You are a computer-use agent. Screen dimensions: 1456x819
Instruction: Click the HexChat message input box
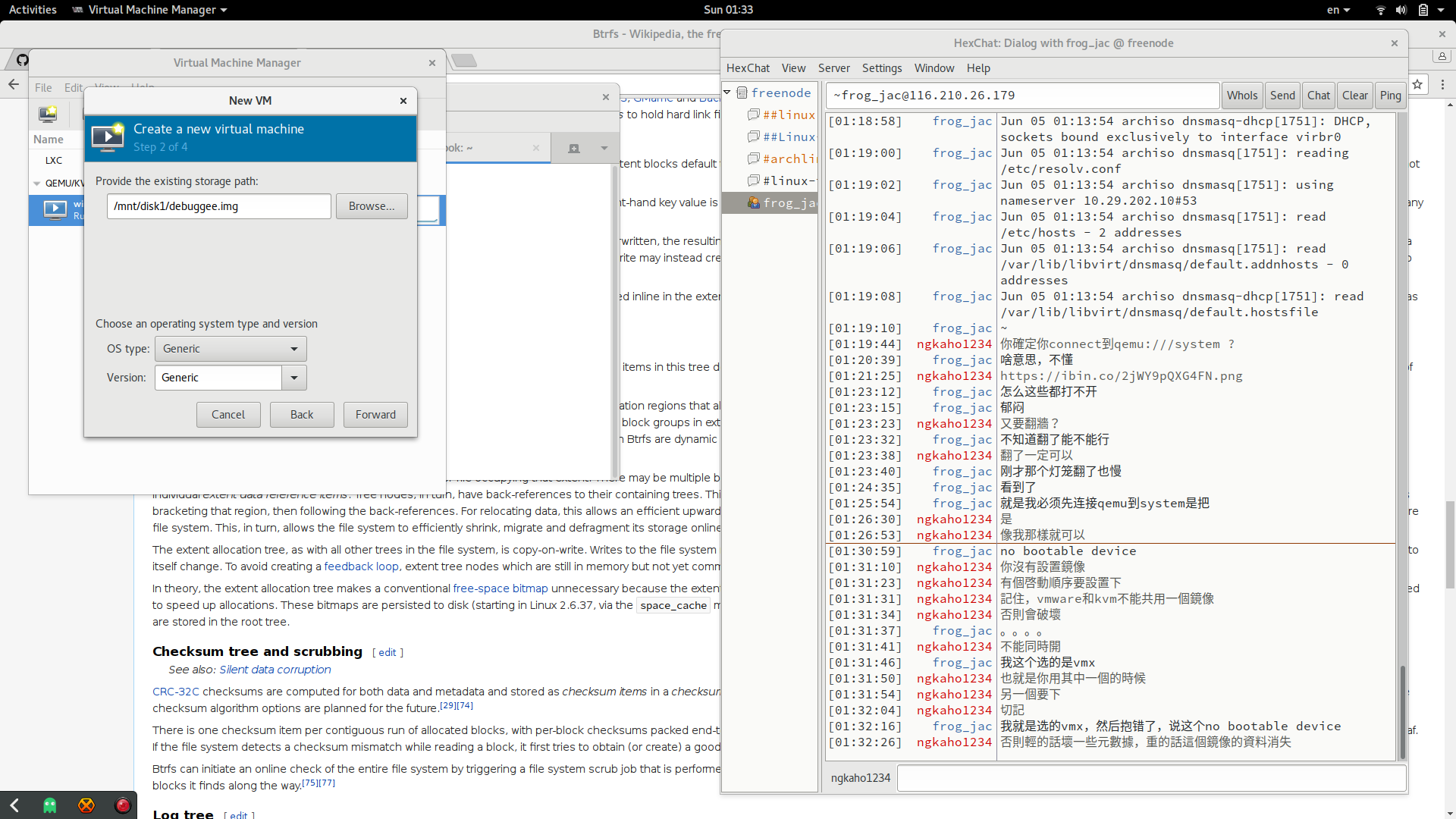click(x=1151, y=778)
